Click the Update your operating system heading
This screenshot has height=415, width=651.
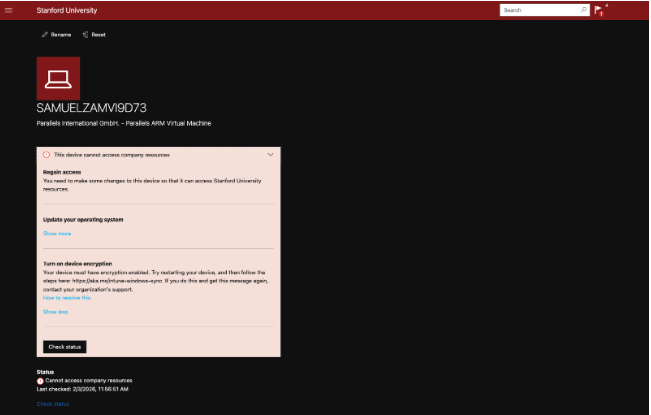point(83,220)
